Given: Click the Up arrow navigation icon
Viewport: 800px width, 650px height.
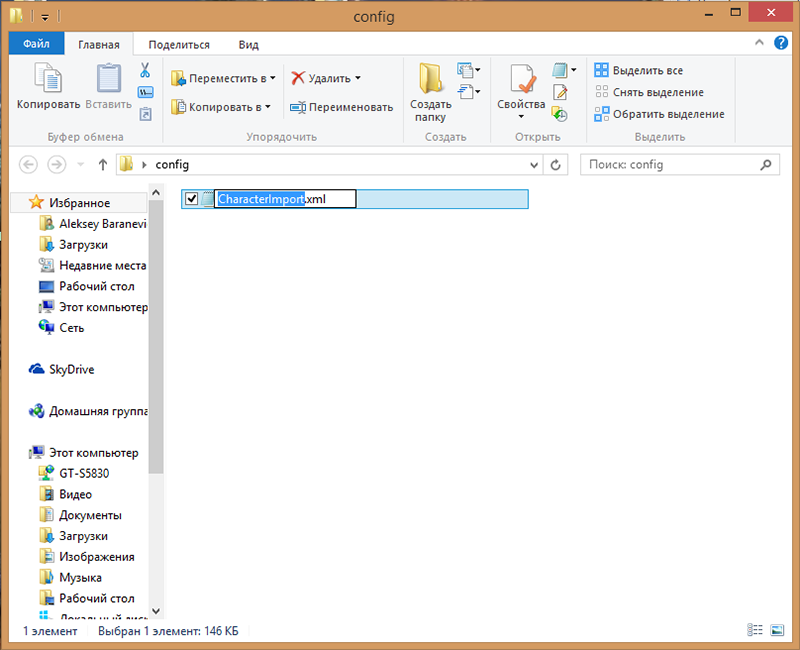Looking at the screenshot, I should [x=102, y=164].
